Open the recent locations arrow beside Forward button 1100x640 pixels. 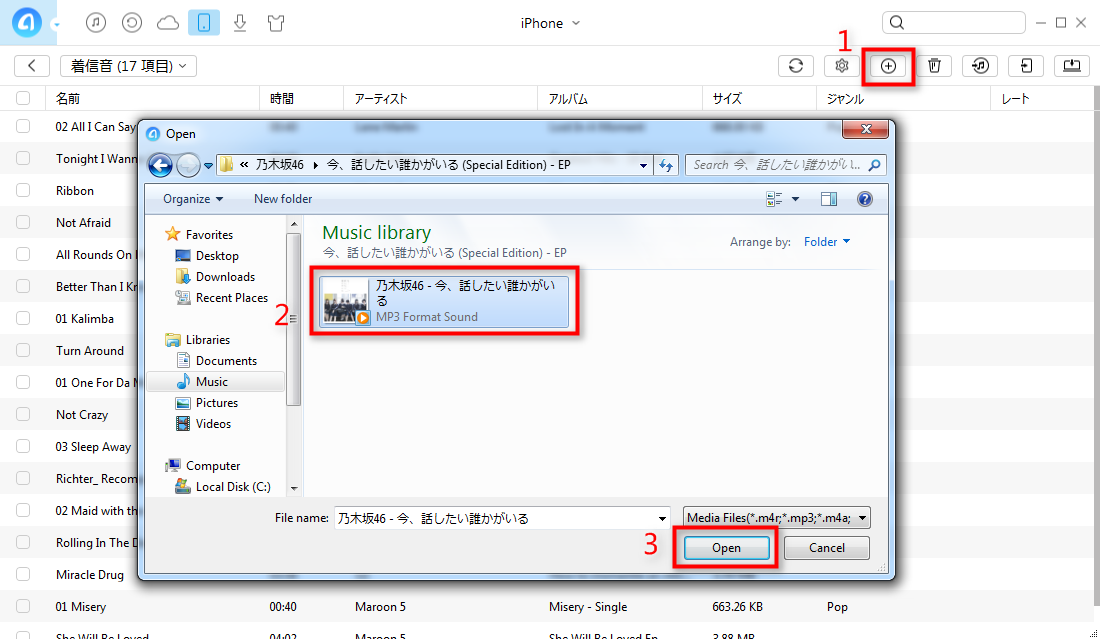point(208,166)
